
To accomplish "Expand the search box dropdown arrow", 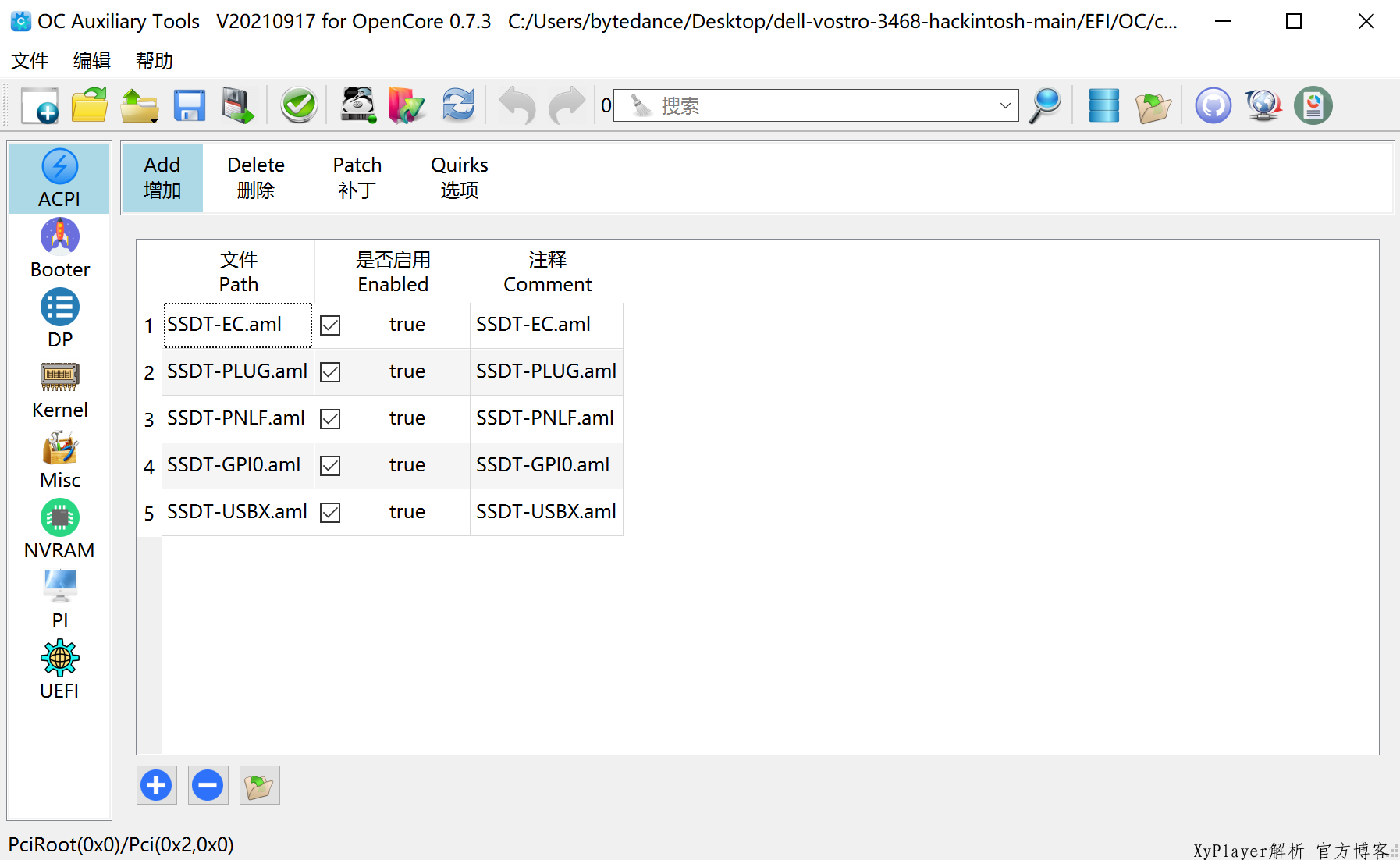I will click(1005, 105).
